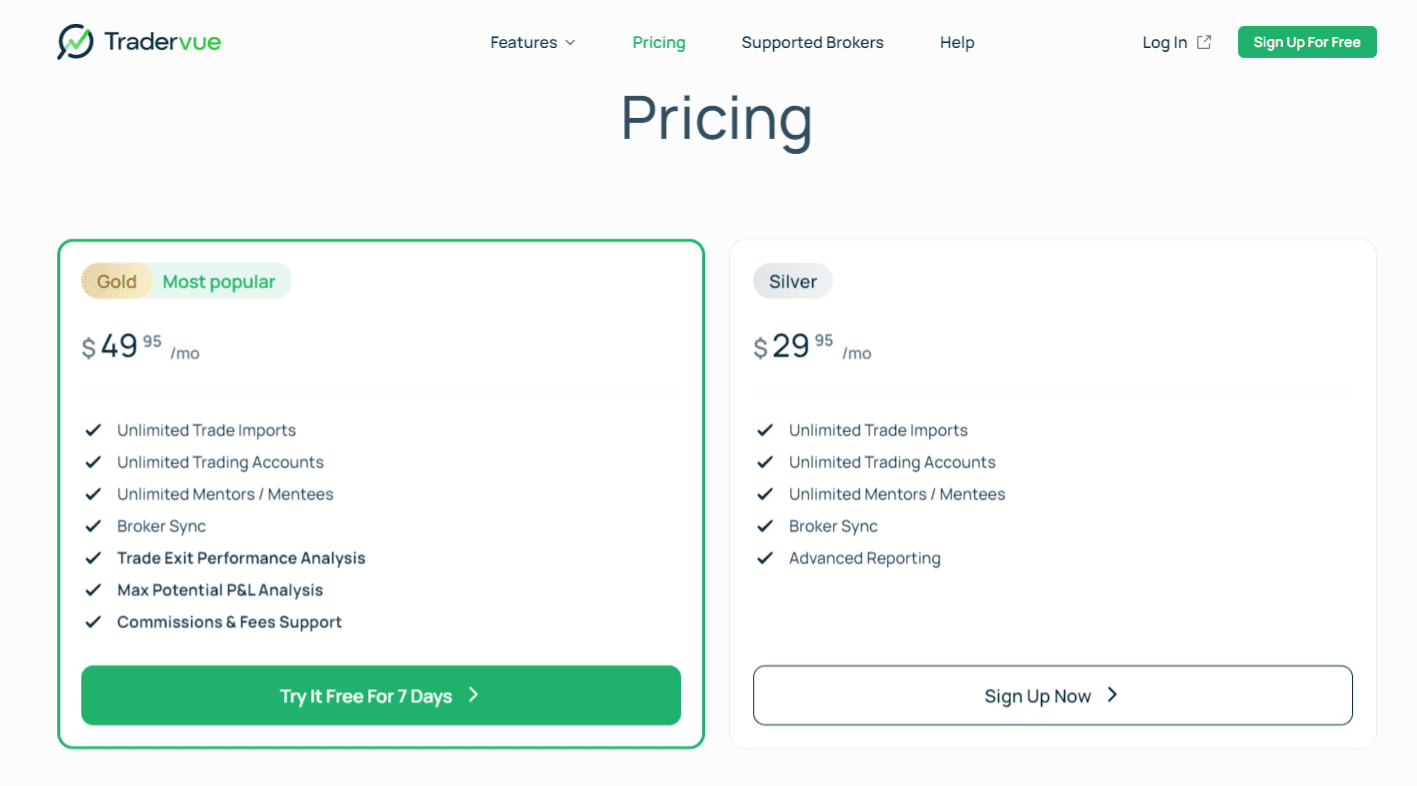Expand the Features dropdown
Viewport: 1417px width, 786px height.
[532, 42]
